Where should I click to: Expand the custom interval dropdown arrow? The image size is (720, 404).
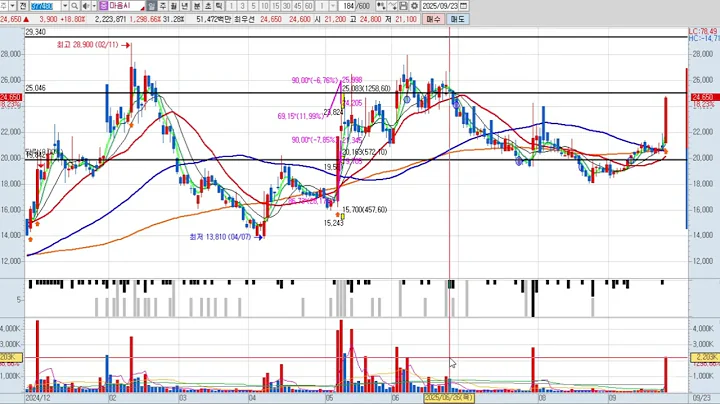point(333,6)
